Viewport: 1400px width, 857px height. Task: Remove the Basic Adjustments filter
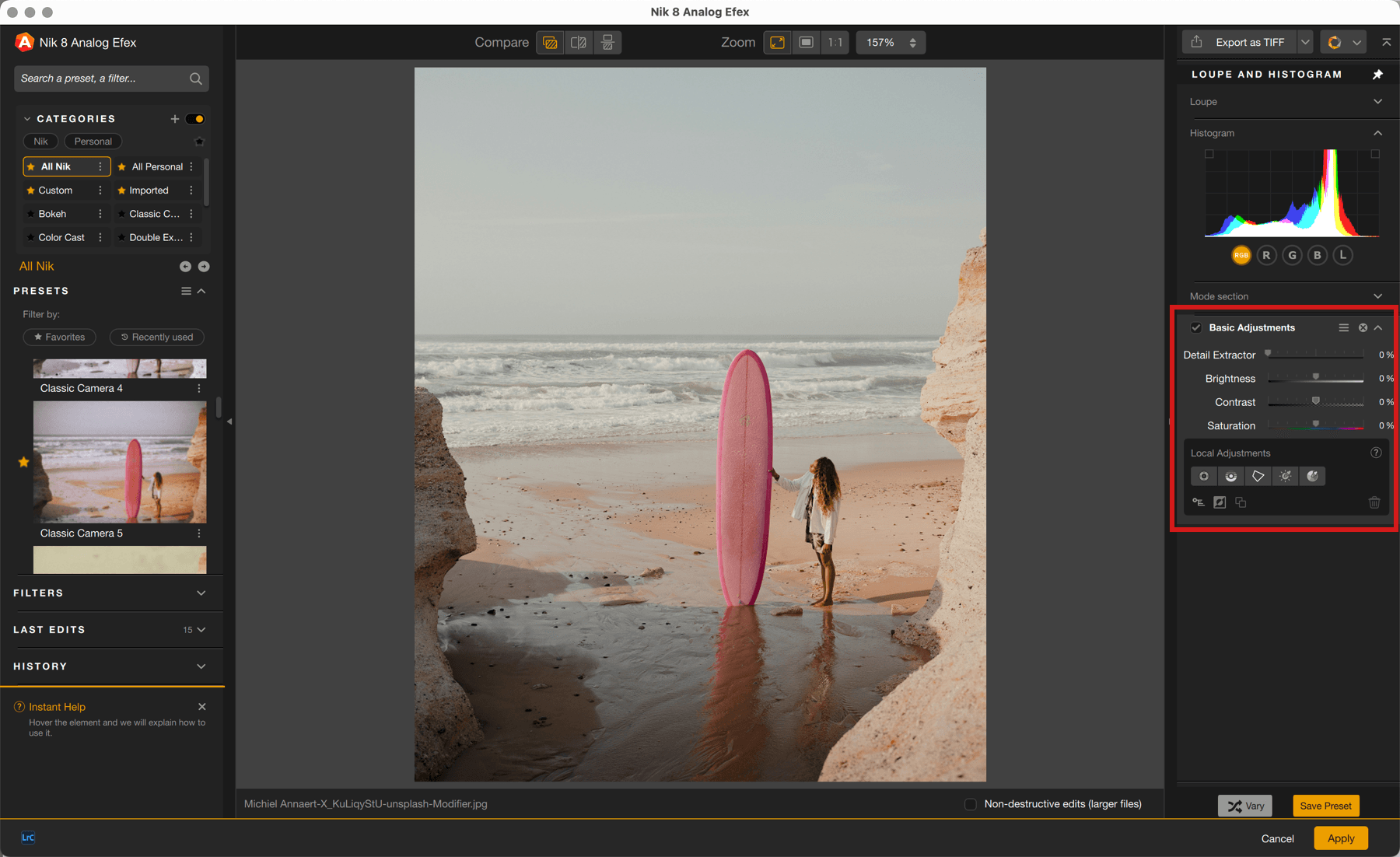(1363, 328)
